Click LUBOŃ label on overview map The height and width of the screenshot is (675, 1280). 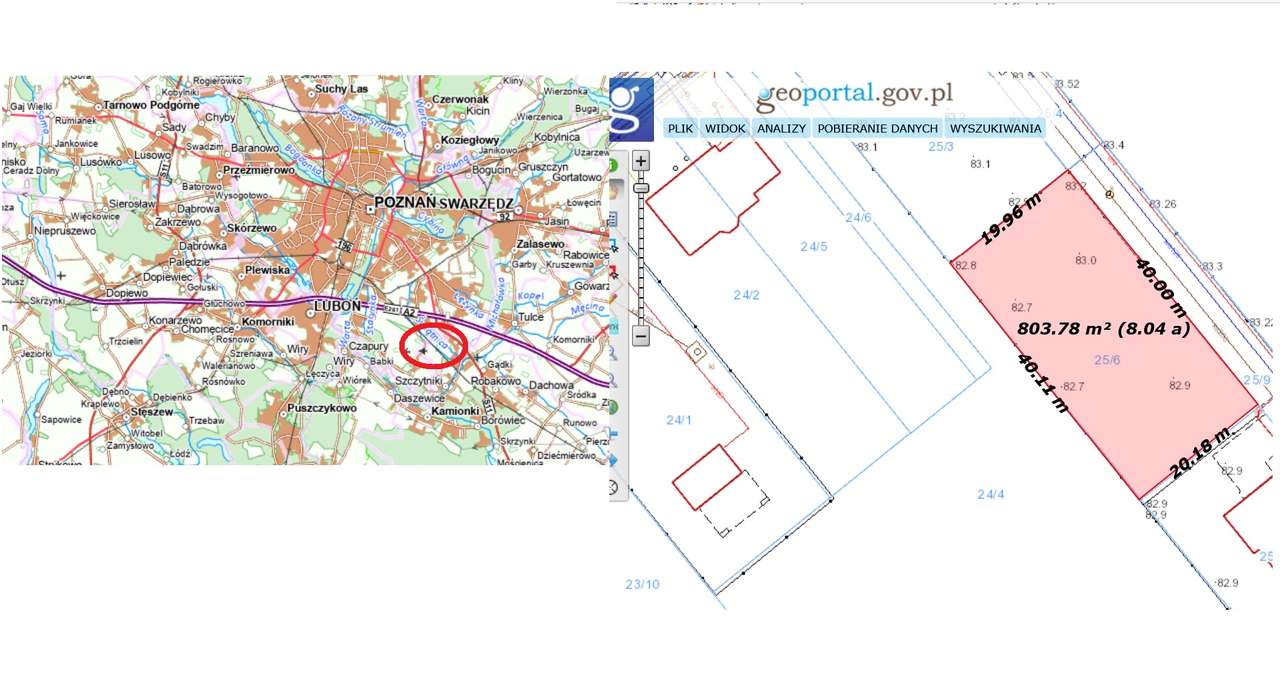336,304
